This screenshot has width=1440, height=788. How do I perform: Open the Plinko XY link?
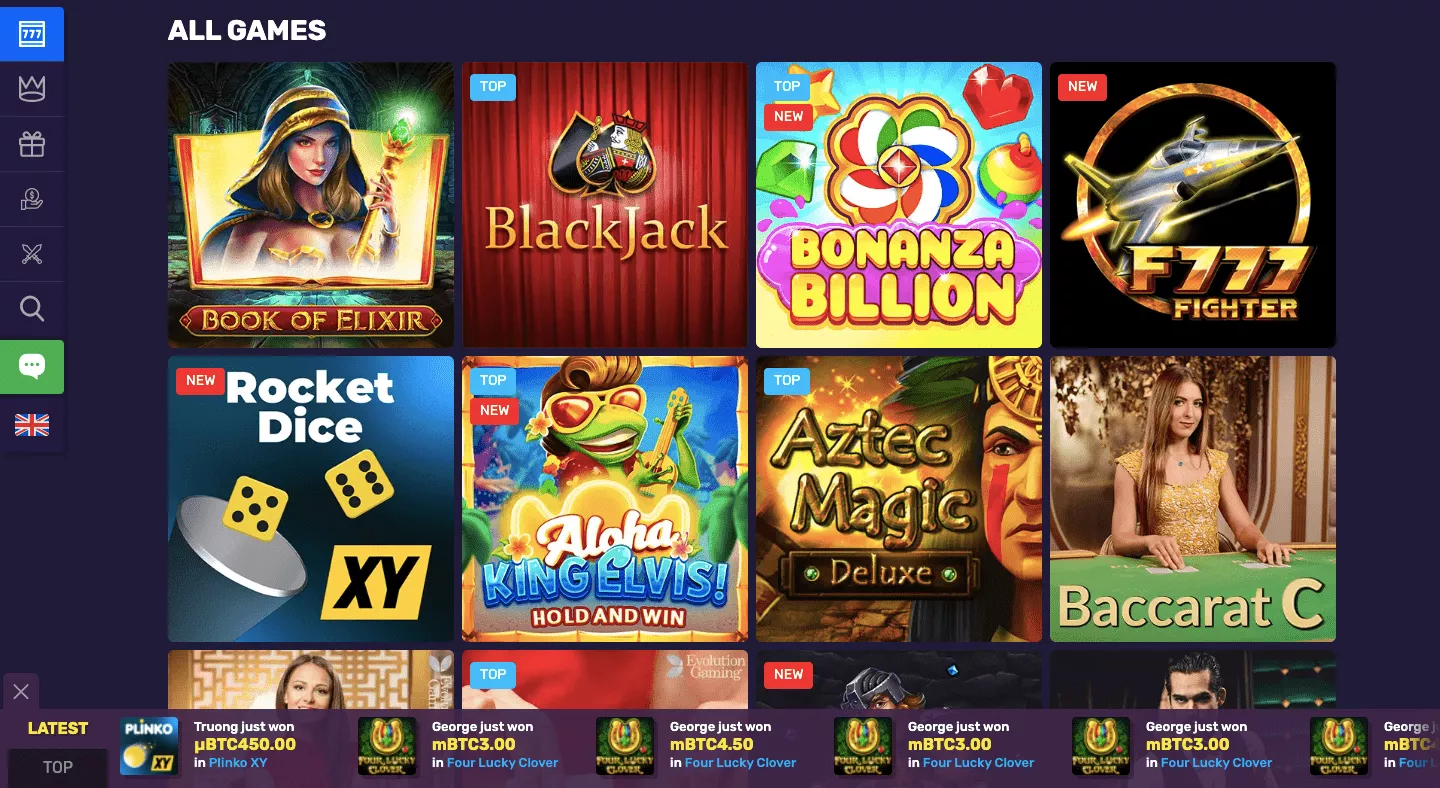(x=238, y=762)
